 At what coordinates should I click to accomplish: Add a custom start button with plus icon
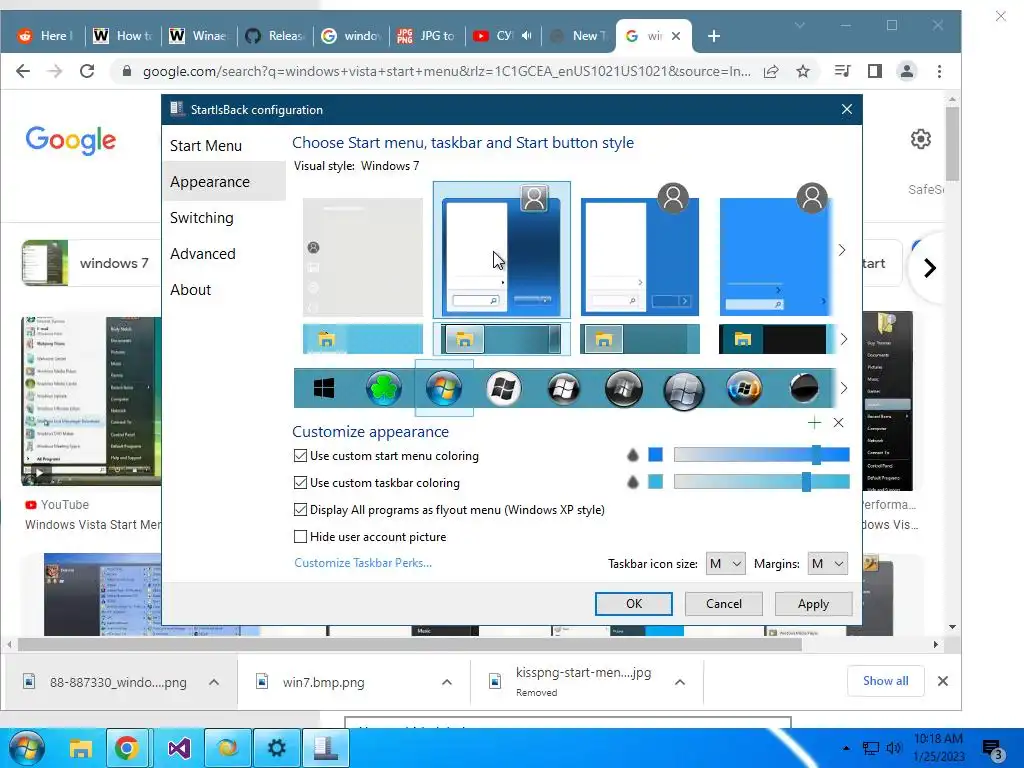click(814, 423)
